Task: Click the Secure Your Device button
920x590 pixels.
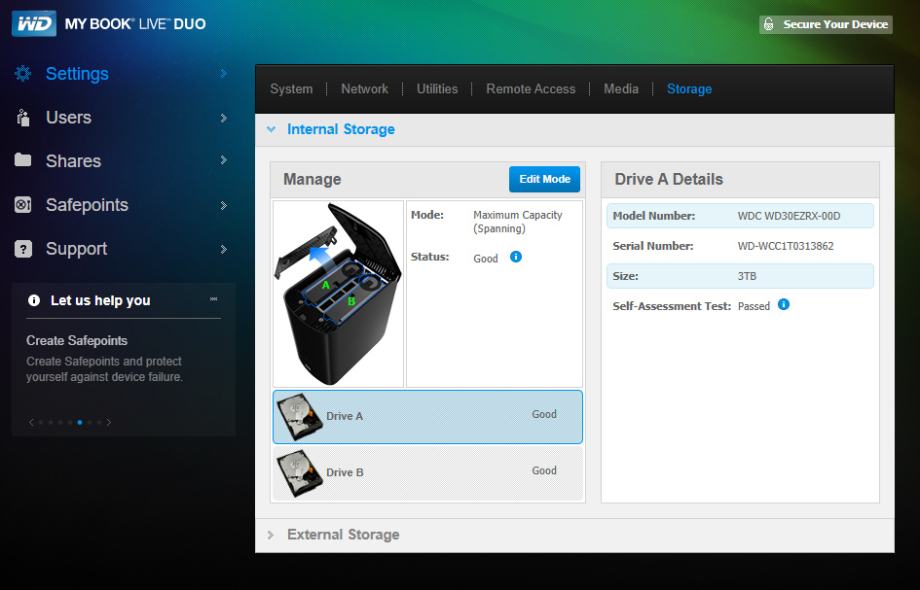Action: [x=826, y=24]
